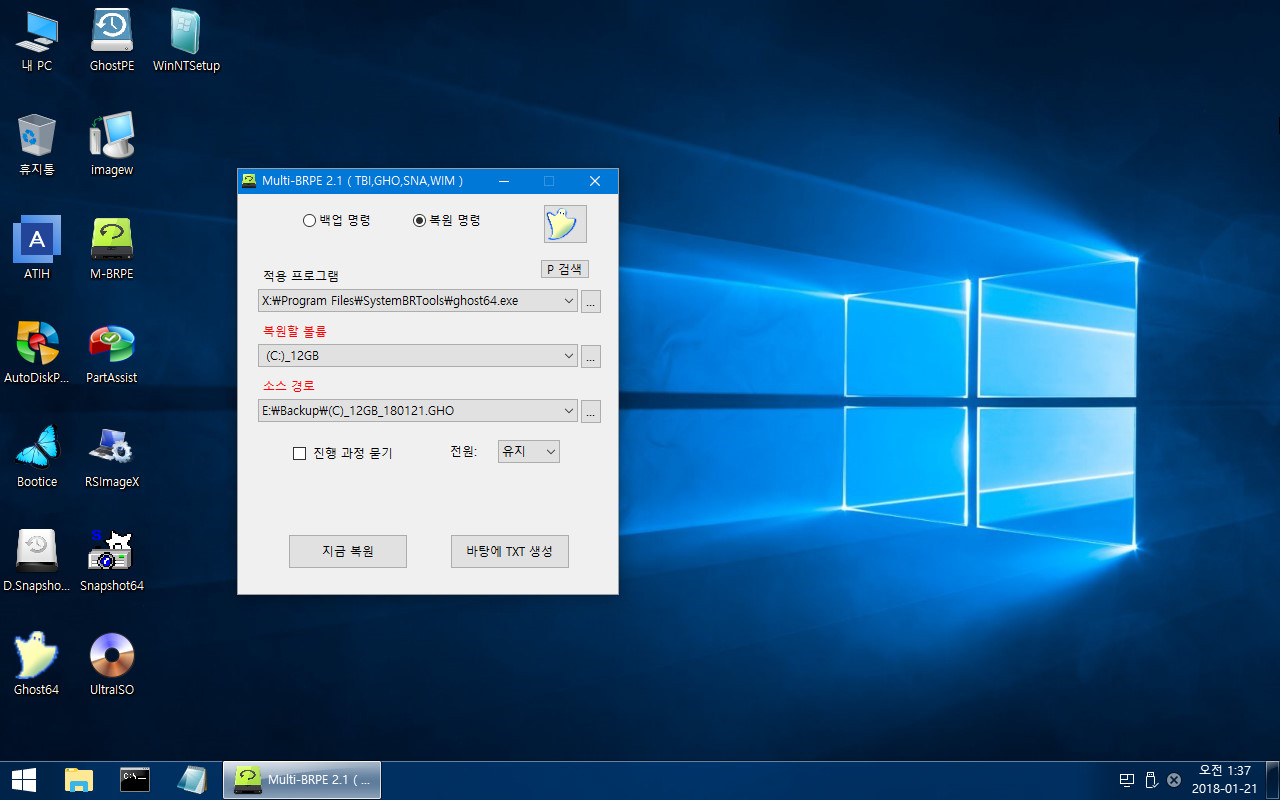Click the X circle tray icon
1280x800 pixels.
[x=1174, y=780]
